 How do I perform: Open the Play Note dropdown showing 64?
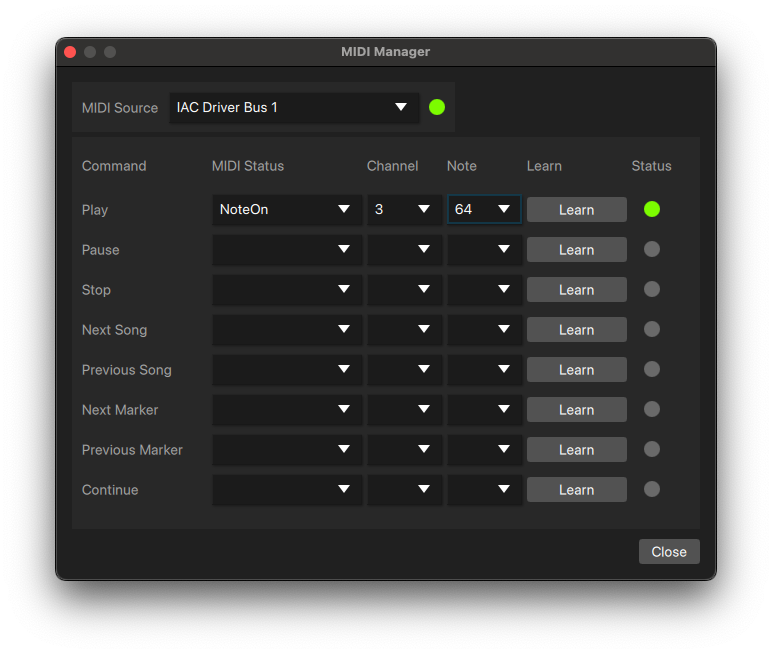[x=484, y=210]
